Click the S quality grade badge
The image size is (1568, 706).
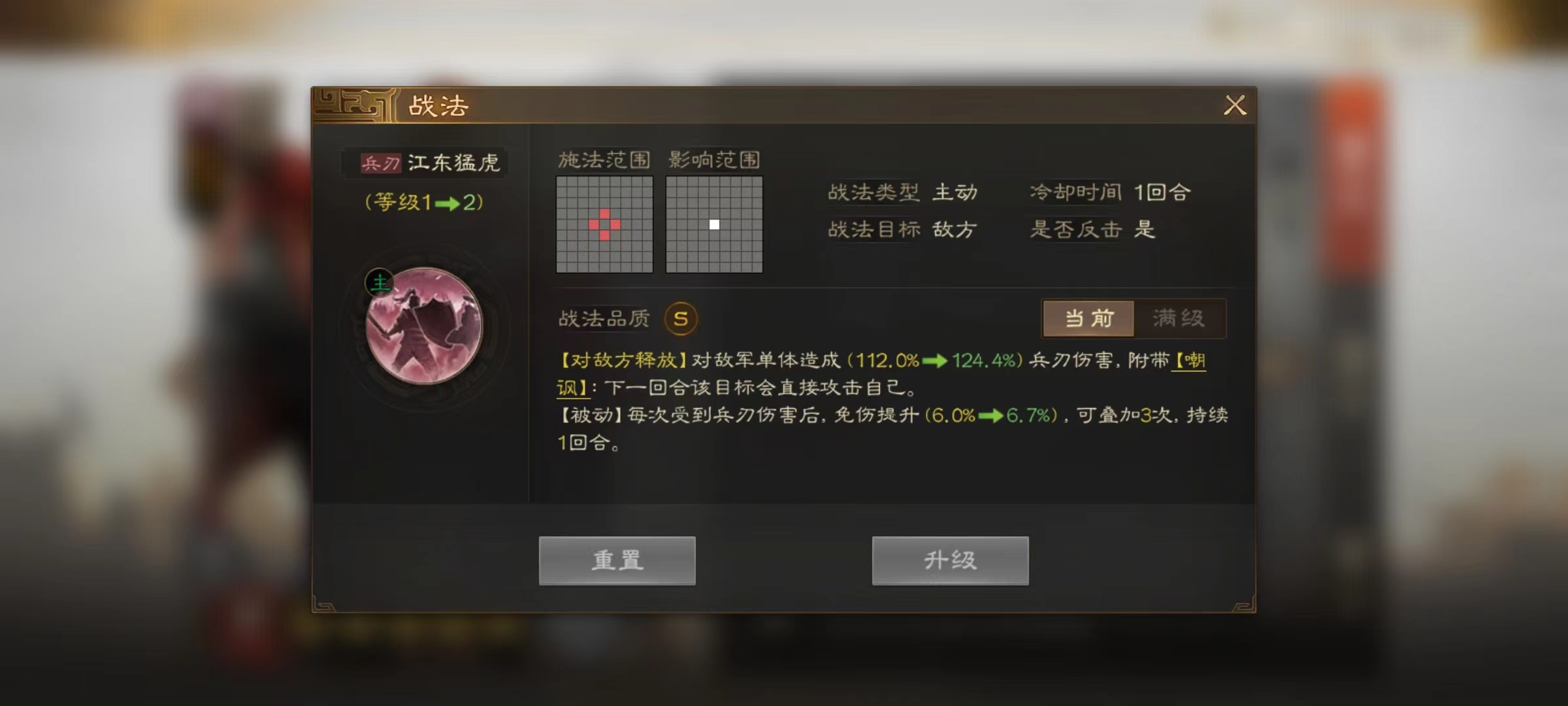(681, 318)
